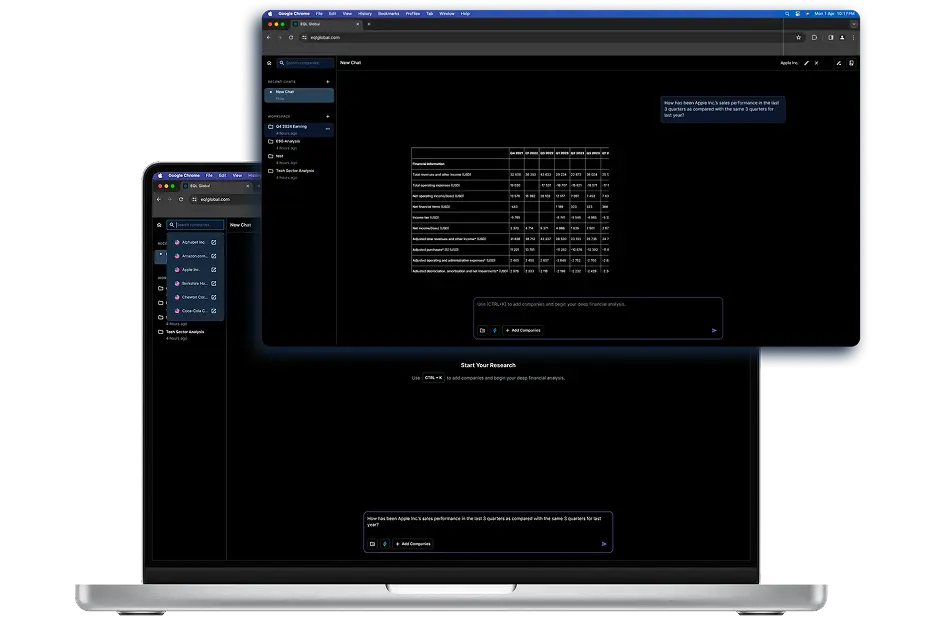
Task: Reload the page in front Chrome window
Action: tap(291, 37)
